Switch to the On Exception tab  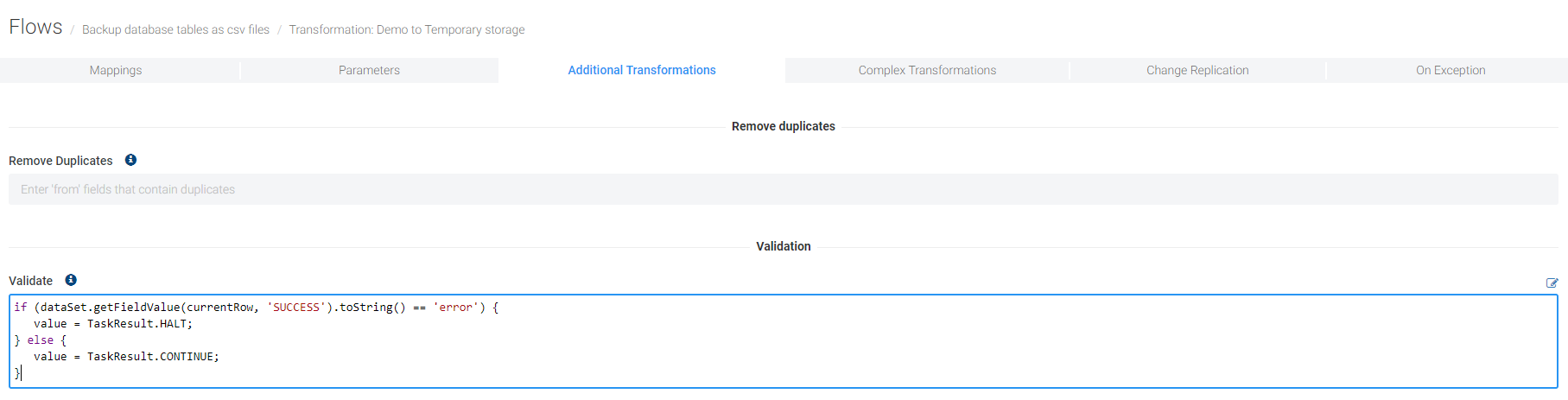(1451, 70)
